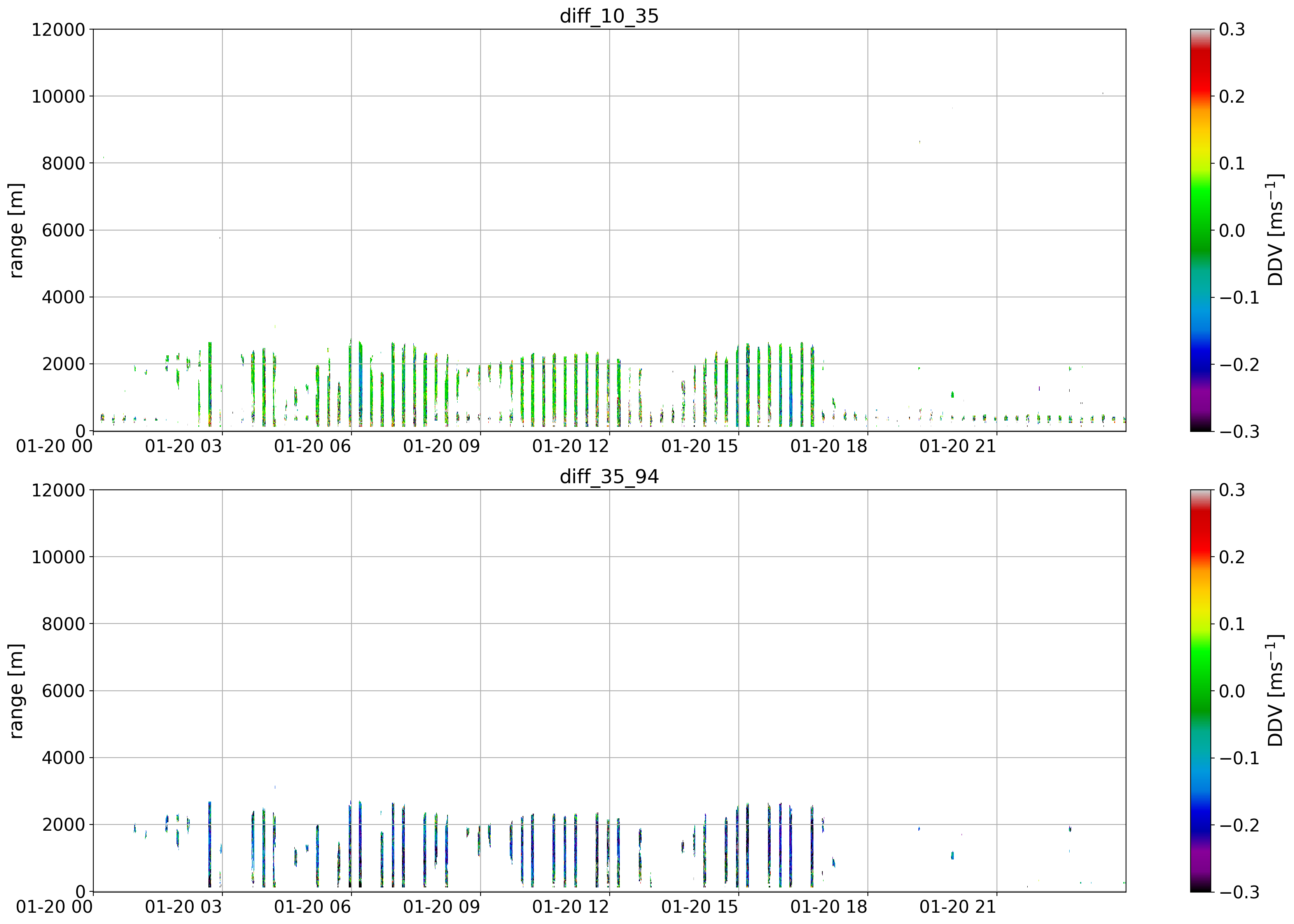Viewport: 1294px width, 924px height.
Task: Click '01-20 12' label under top plot
Action: (x=571, y=446)
